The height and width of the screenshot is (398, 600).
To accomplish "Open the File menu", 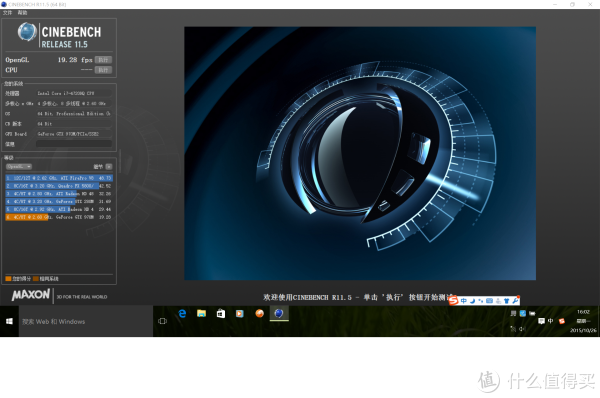I will click(8, 13).
